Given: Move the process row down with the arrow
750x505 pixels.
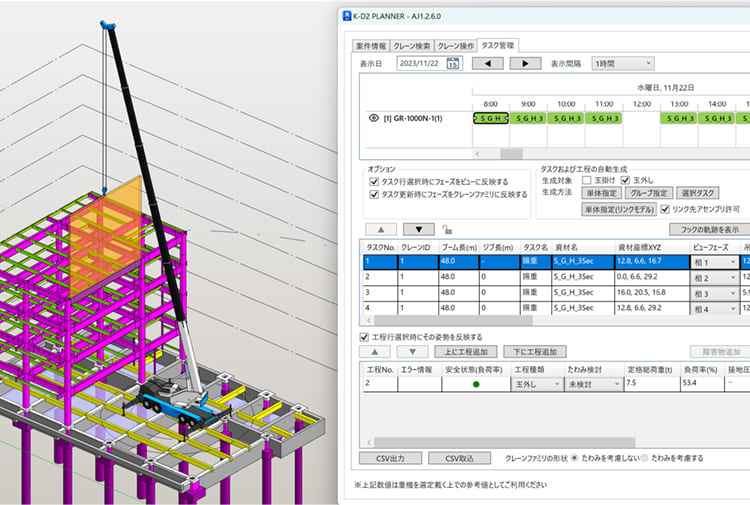Looking at the screenshot, I should (412, 352).
